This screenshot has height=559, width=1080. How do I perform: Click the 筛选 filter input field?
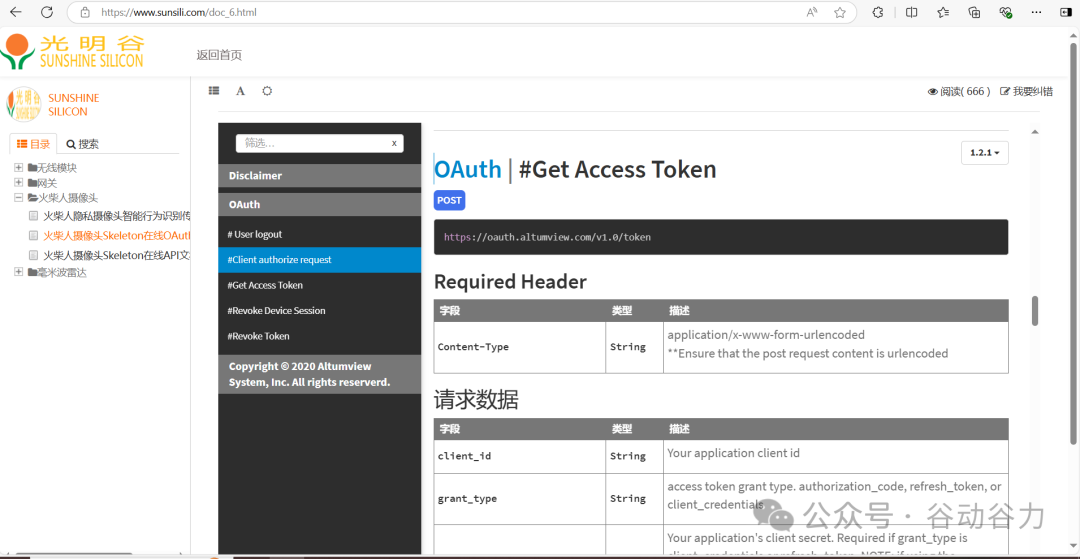[310, 143]
